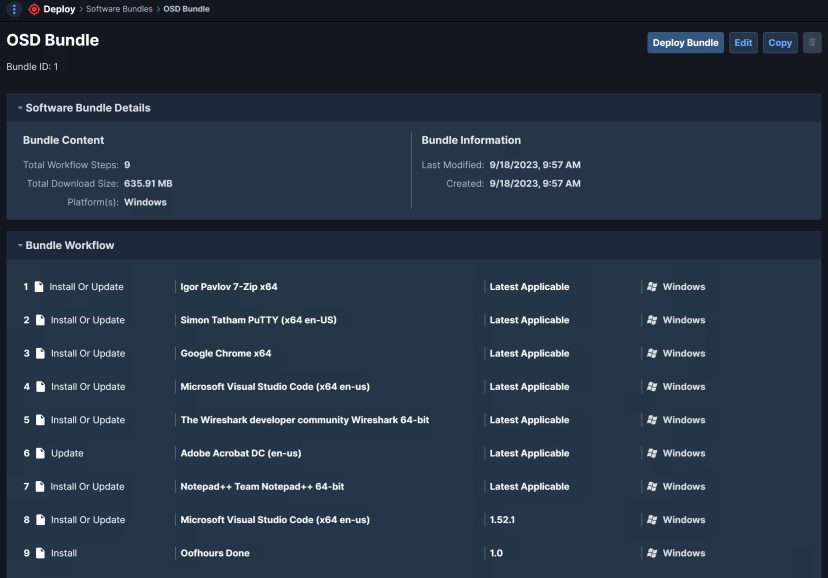
Task: Collapse the Software Bundle Details section
Action: pyautogui.click(x=22, y=107)
